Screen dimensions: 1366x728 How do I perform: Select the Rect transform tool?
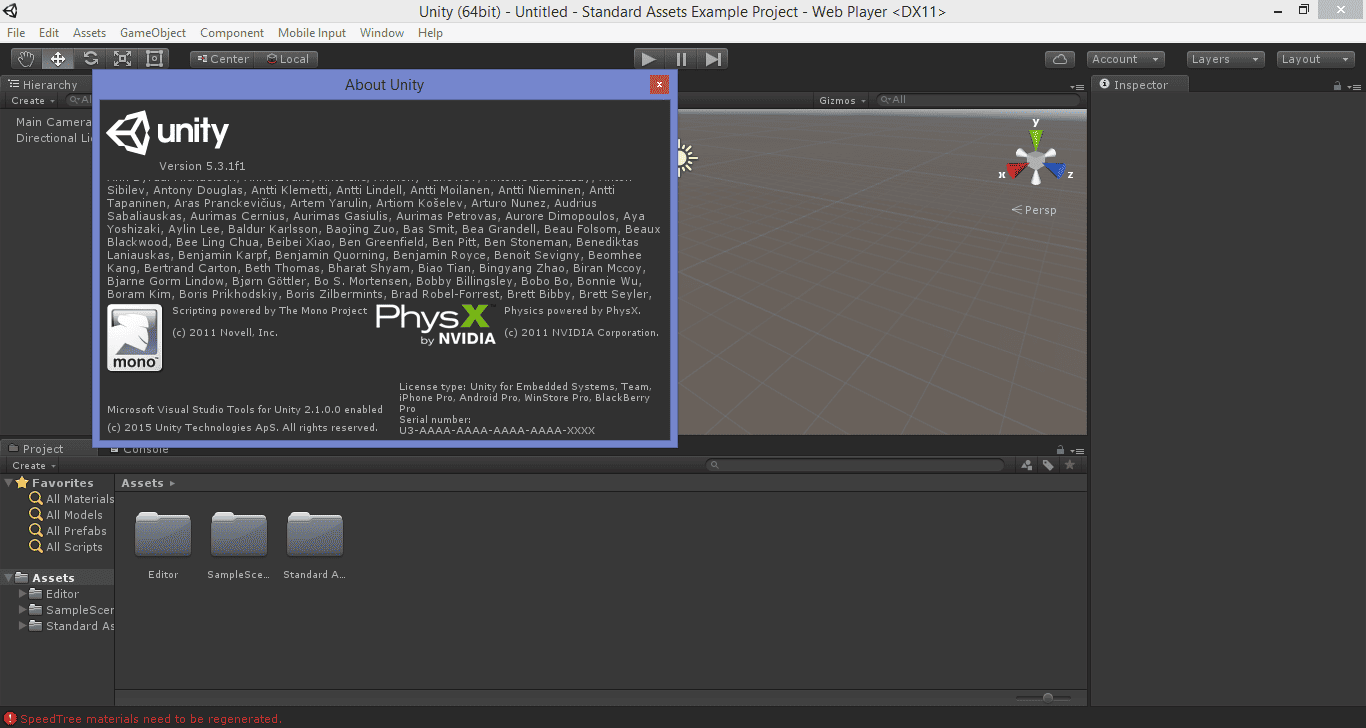(x=155, y=59)
